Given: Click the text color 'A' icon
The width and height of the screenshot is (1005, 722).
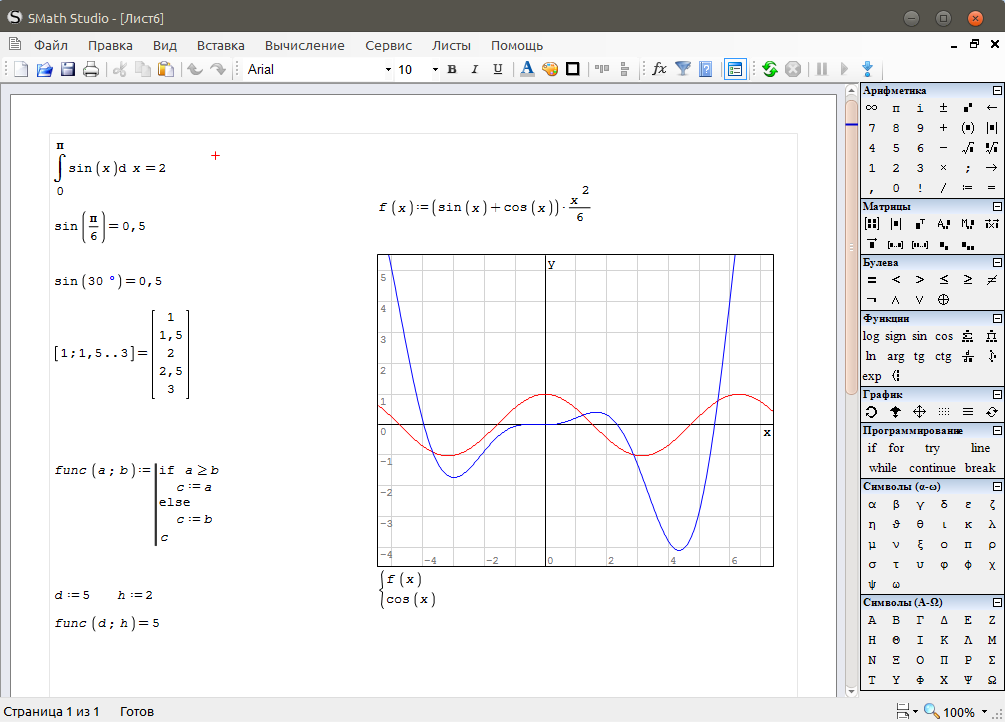Looking at the screenshot, I should click(x=527, y=69).
